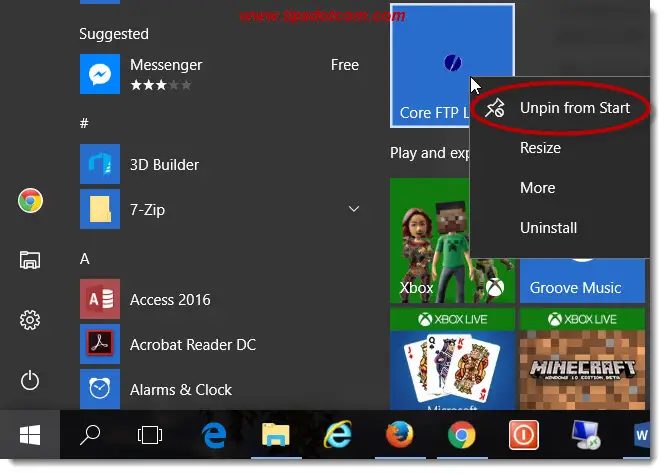The width and height of the screenshot is (665, 474).
Task: Click the Acrobat Reader DC label
Action: coord(193,345)
